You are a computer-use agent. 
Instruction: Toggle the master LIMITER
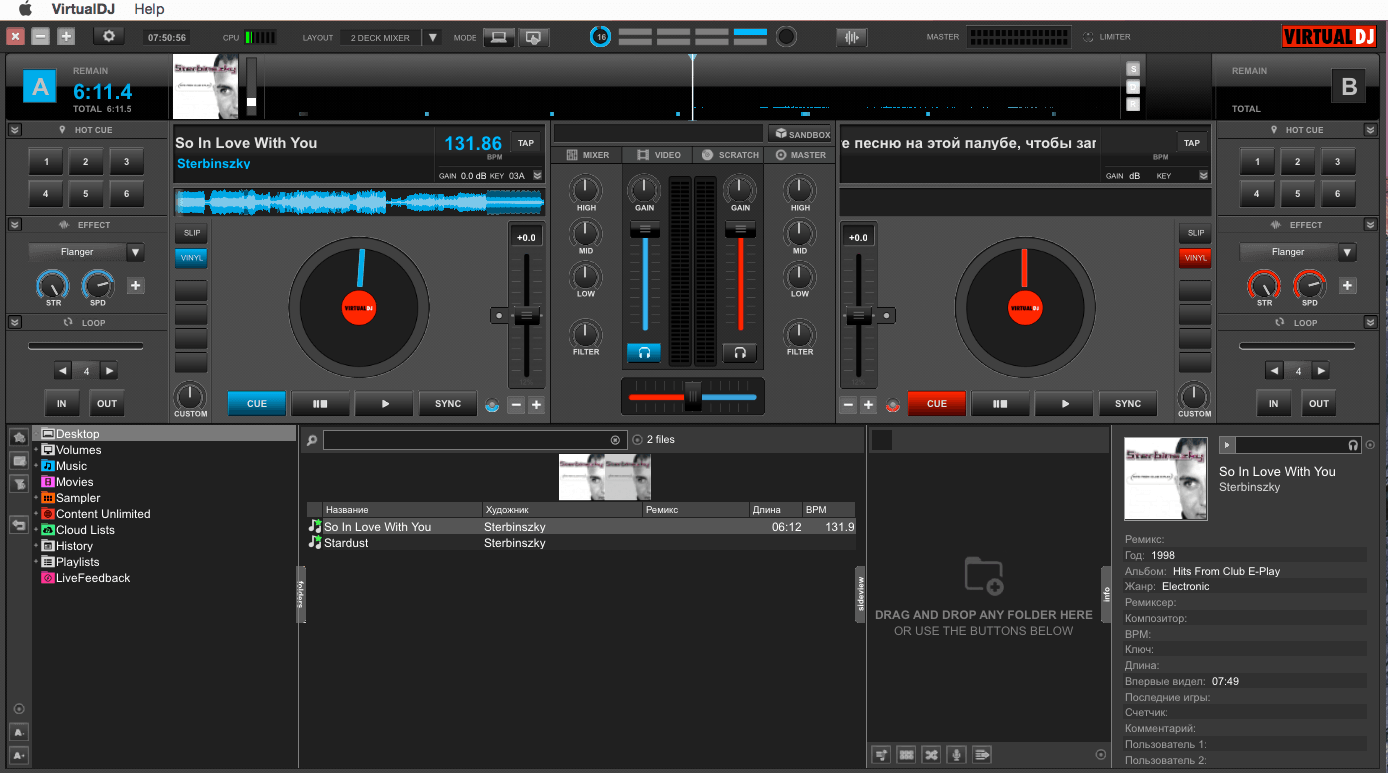1106,37
